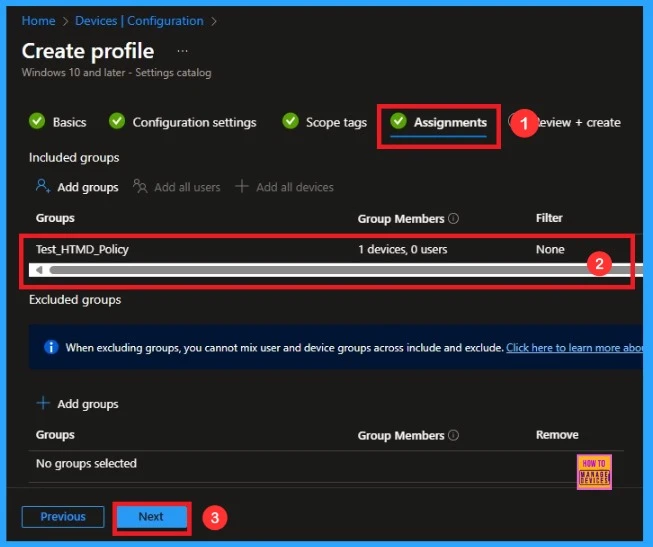This screenshot has height=547, width=653.
Task: Open the 'Click here to learn more' link
Action: tap(573, 348)
